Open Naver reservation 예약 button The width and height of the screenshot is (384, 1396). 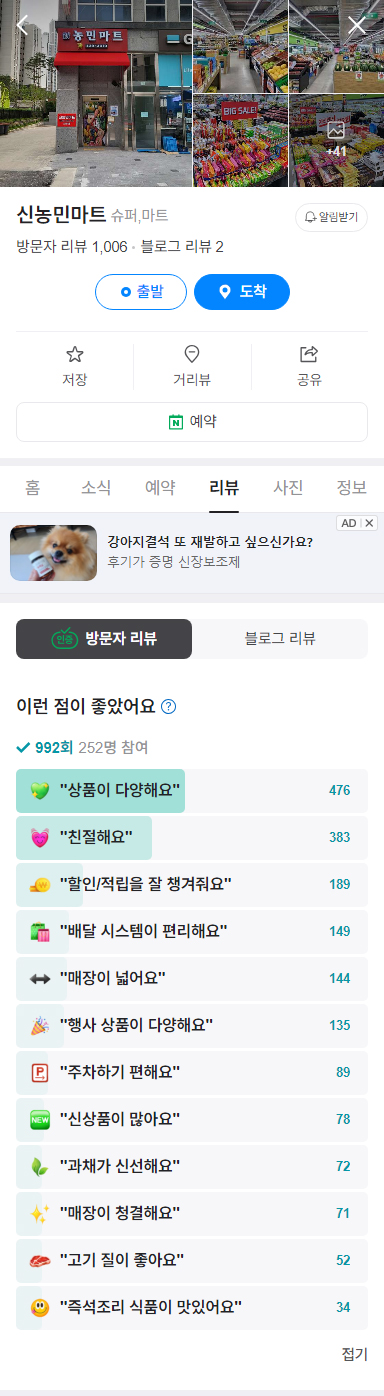click(192, 422)
